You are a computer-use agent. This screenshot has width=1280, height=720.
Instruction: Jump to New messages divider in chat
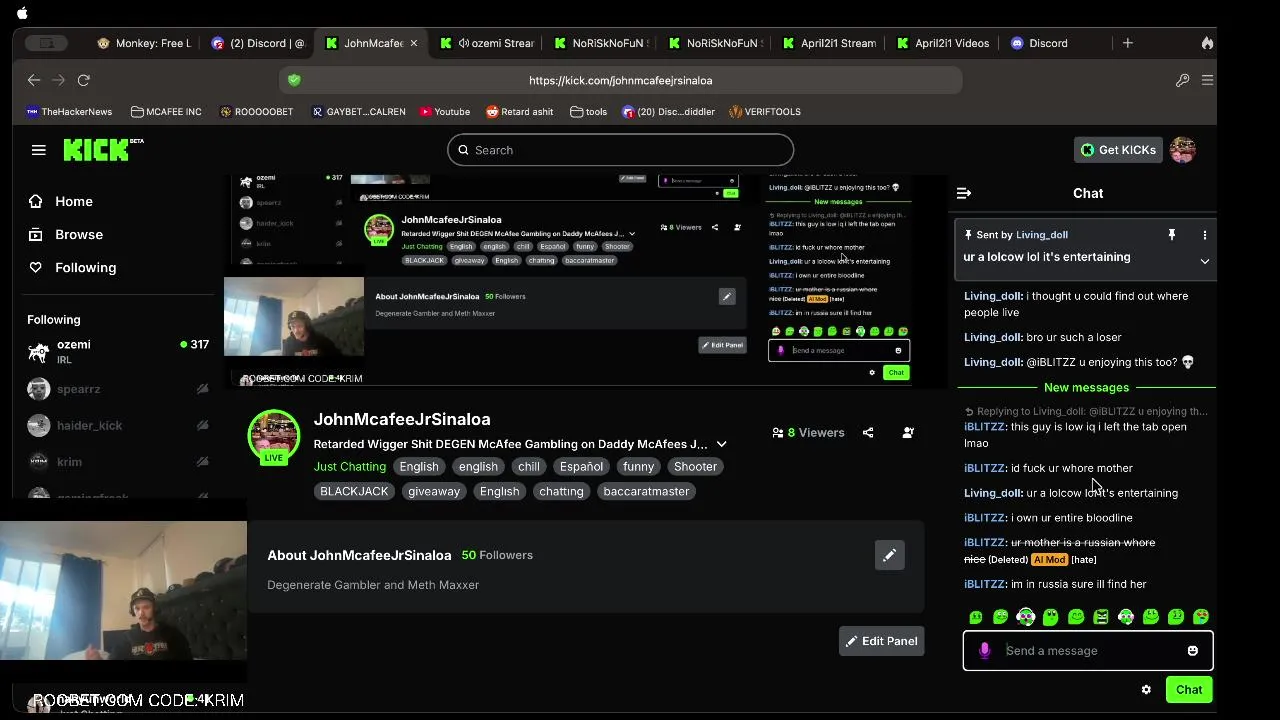click(x=1086, y=388)
